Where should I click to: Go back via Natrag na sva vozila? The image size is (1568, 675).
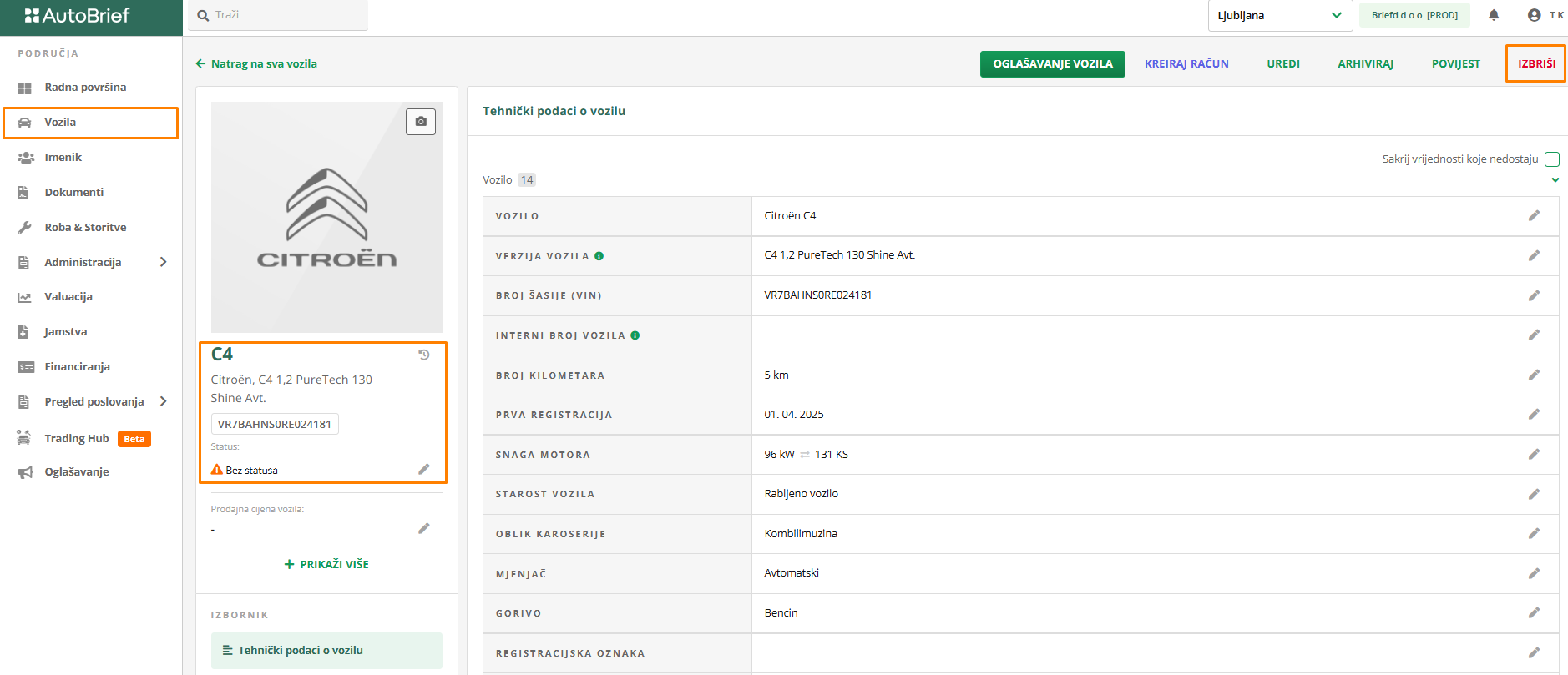click(x=256, y=63)
